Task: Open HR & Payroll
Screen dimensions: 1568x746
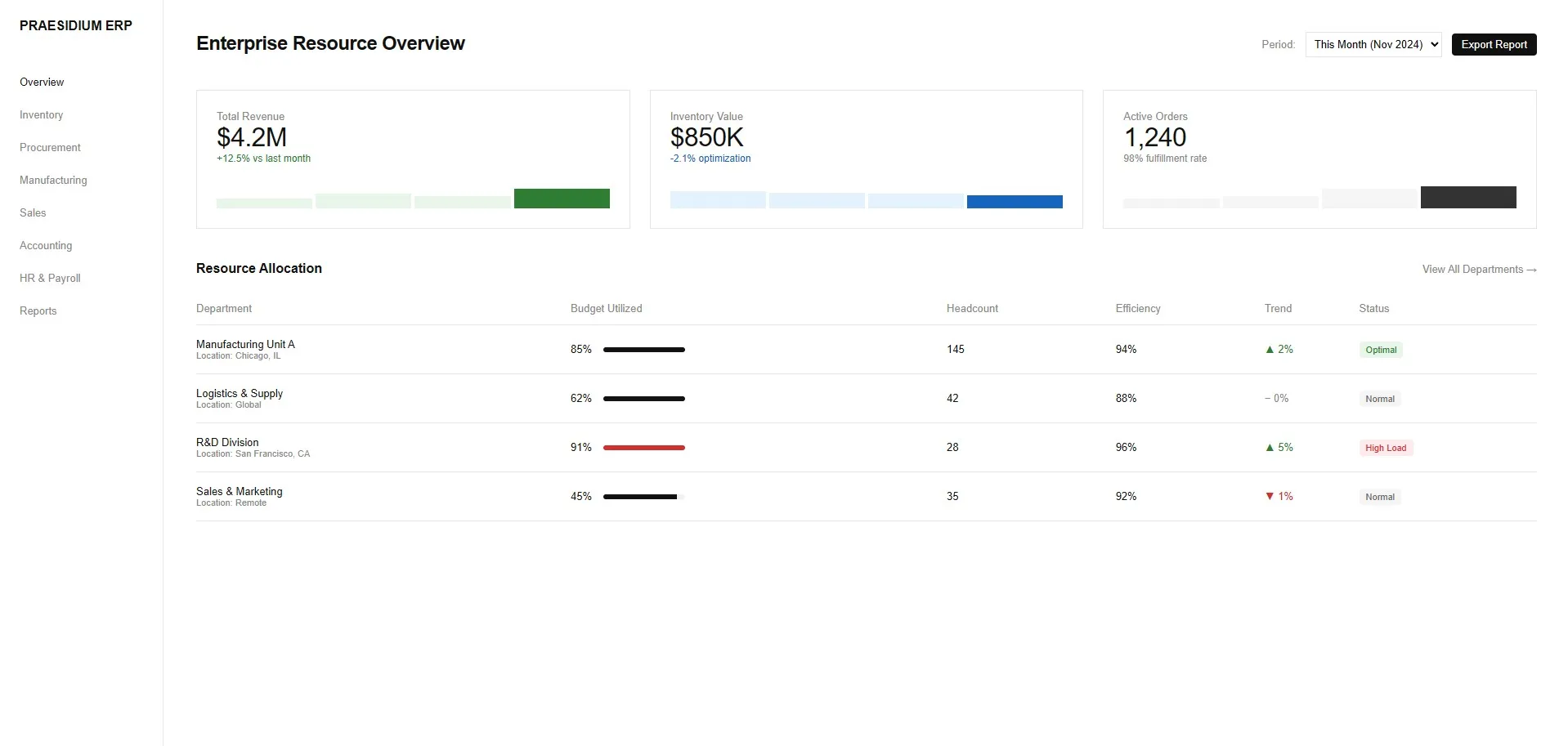Action: 50,278
